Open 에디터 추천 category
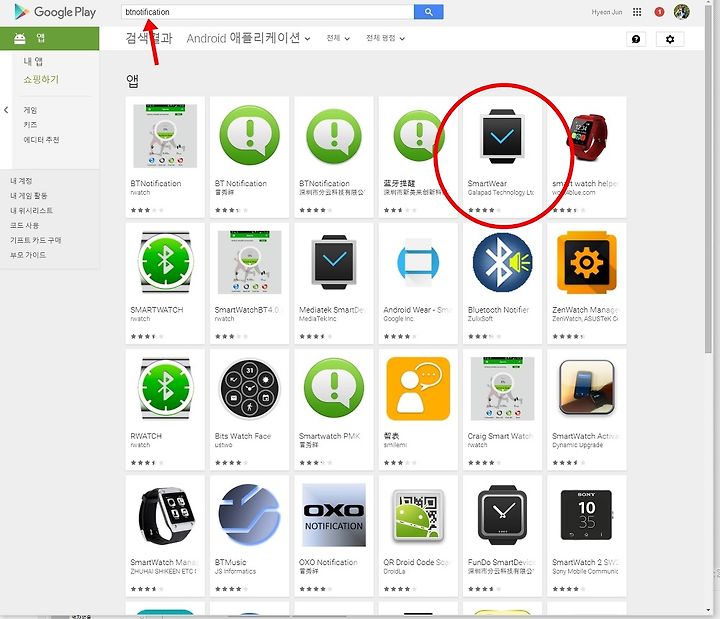This screenshot has width=720, height=619. click(x=41, y=140)
